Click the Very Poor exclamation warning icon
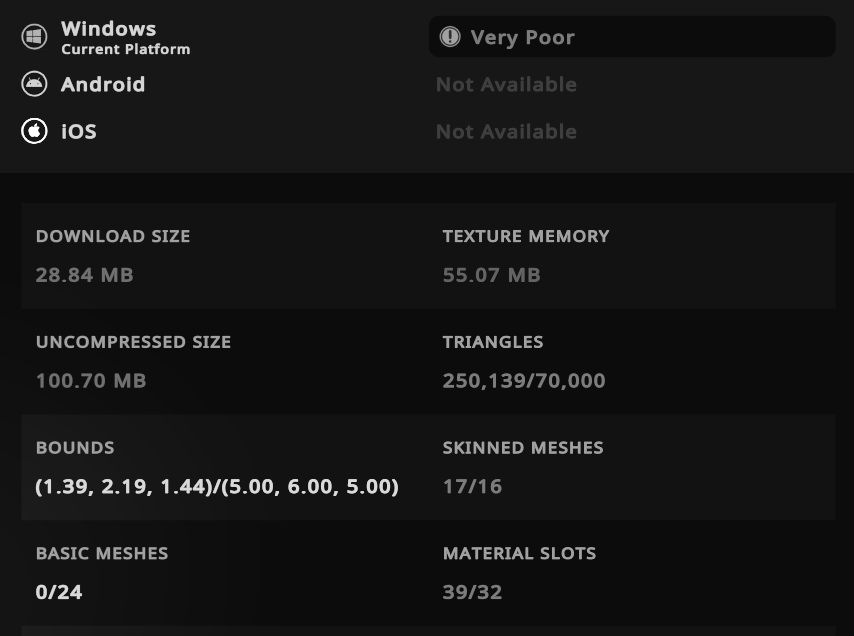Screen dimensions: 854x636 (x=450, y=37)
